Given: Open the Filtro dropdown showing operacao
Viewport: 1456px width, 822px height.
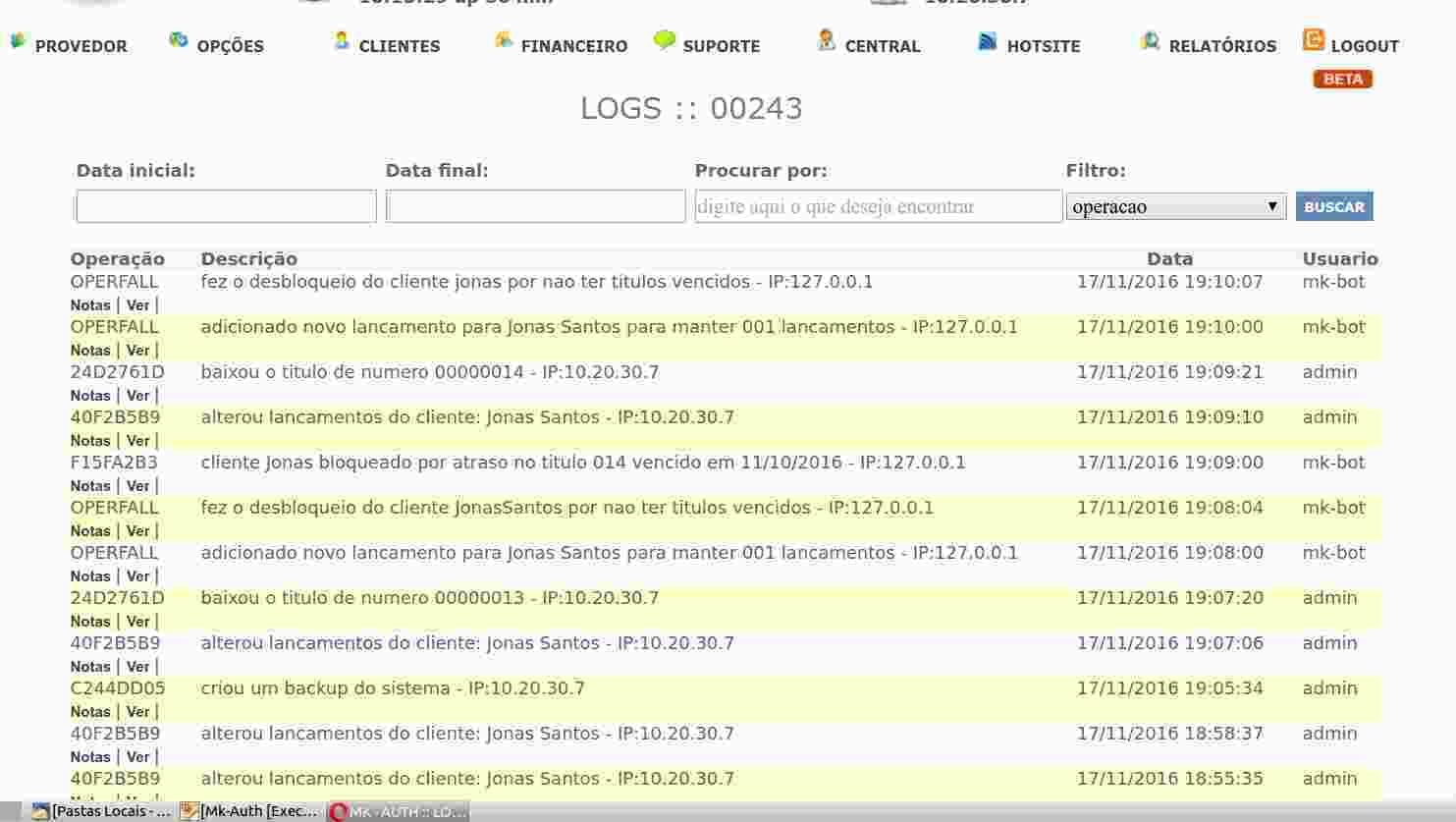Looking at the screenshot, I should [1175, 206].
